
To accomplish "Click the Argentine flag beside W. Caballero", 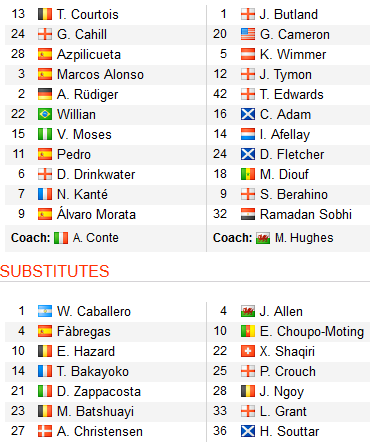I will click(x=45, y=311).
